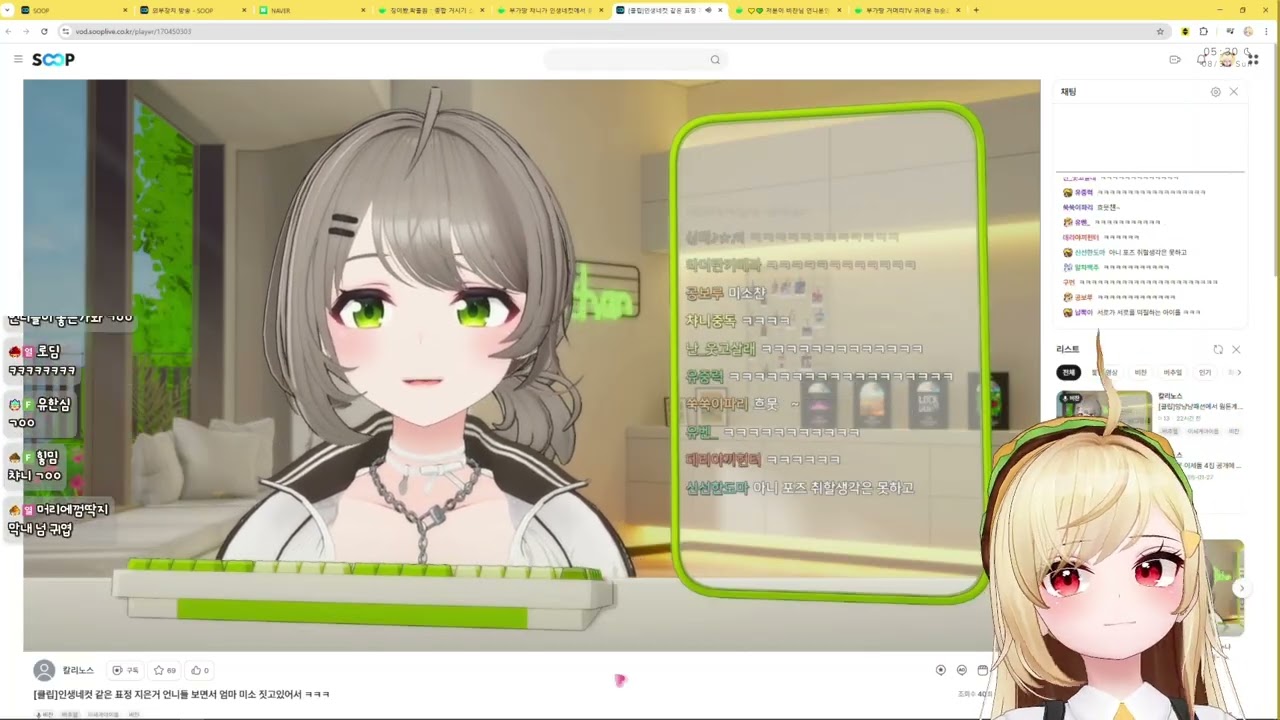The image size is (1280, 720).
Task: Refresh the 리스트 video list
Action: click(1218, 349)
